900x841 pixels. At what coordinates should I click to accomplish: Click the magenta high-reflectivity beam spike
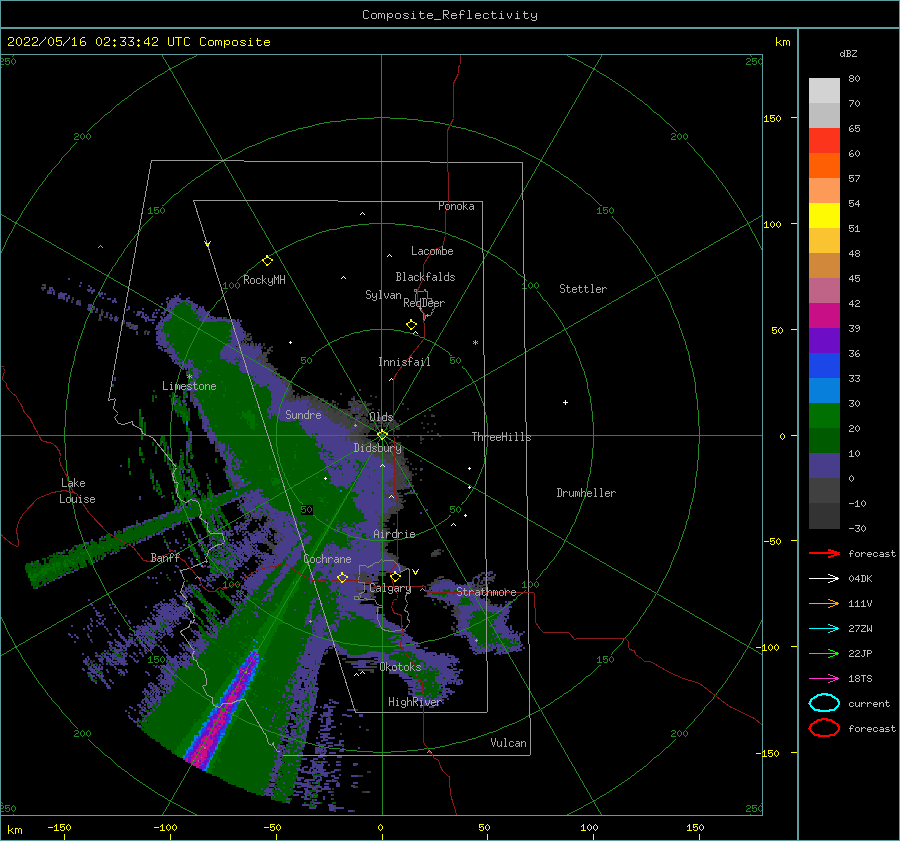[224, 709]
